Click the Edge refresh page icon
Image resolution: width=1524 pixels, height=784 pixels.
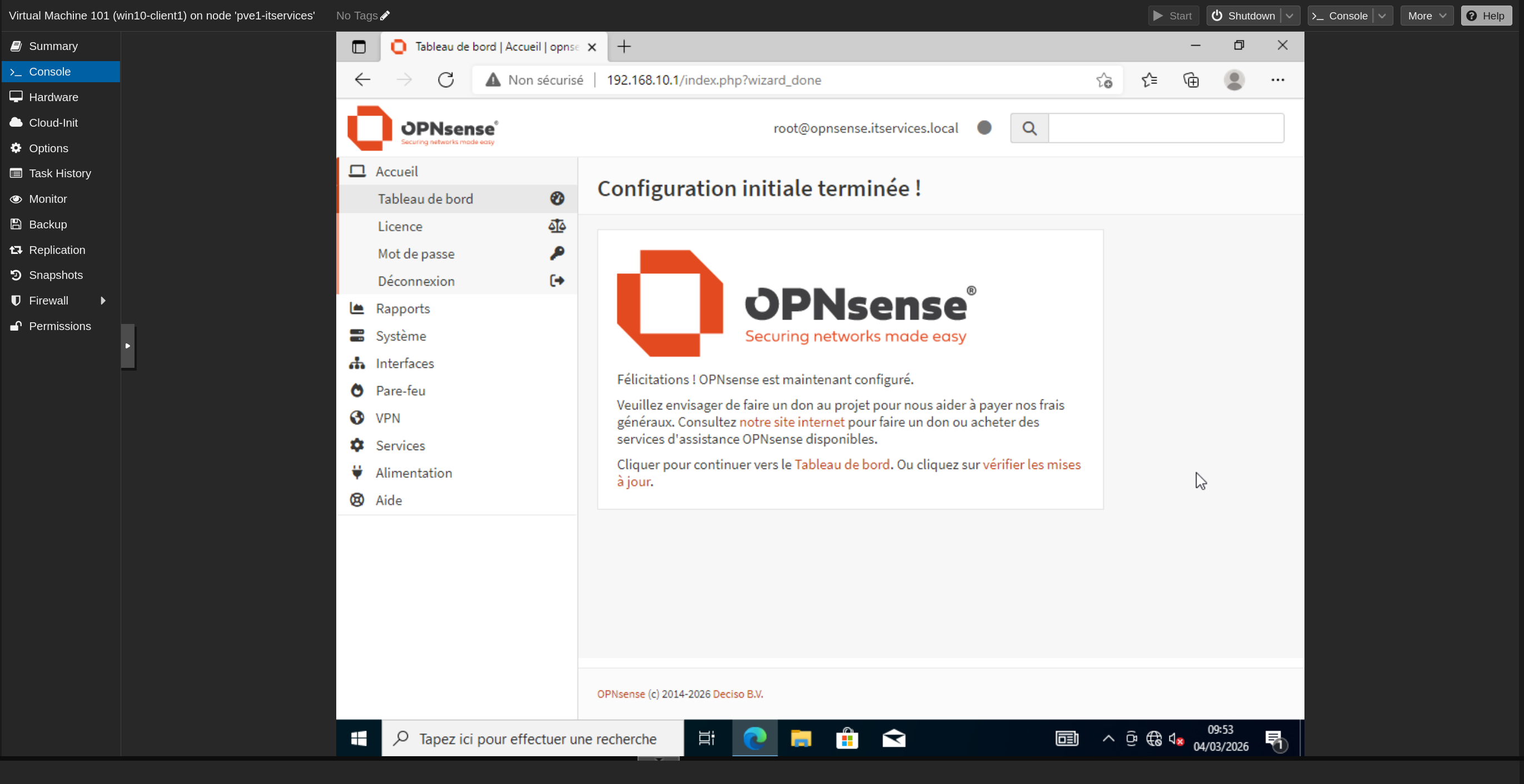(x=446, y=80)
